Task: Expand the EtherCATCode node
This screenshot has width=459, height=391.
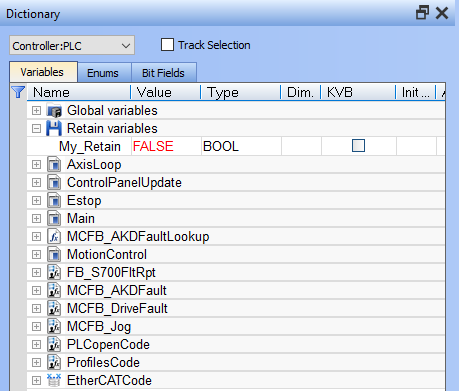Action: (x=36, y=380)
